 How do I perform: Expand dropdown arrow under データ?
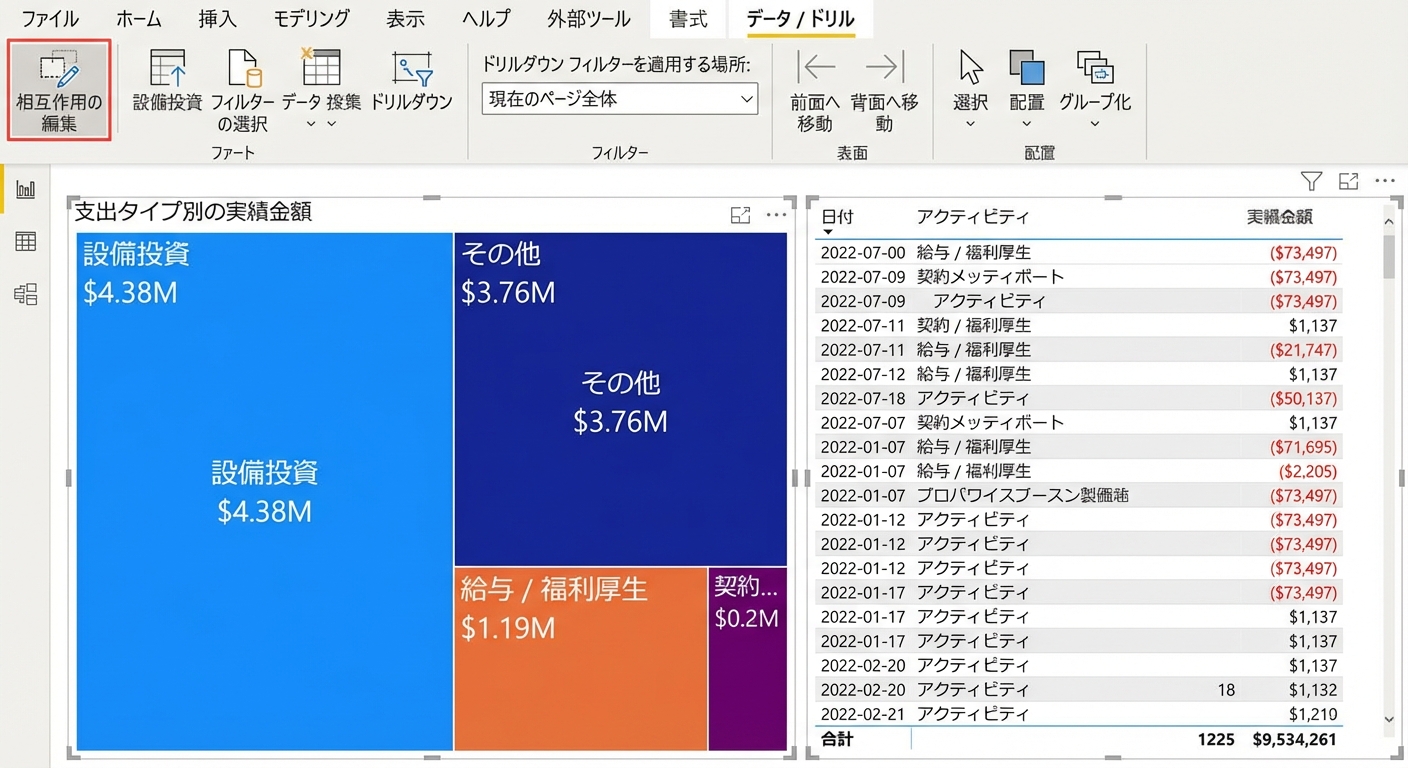310,124
